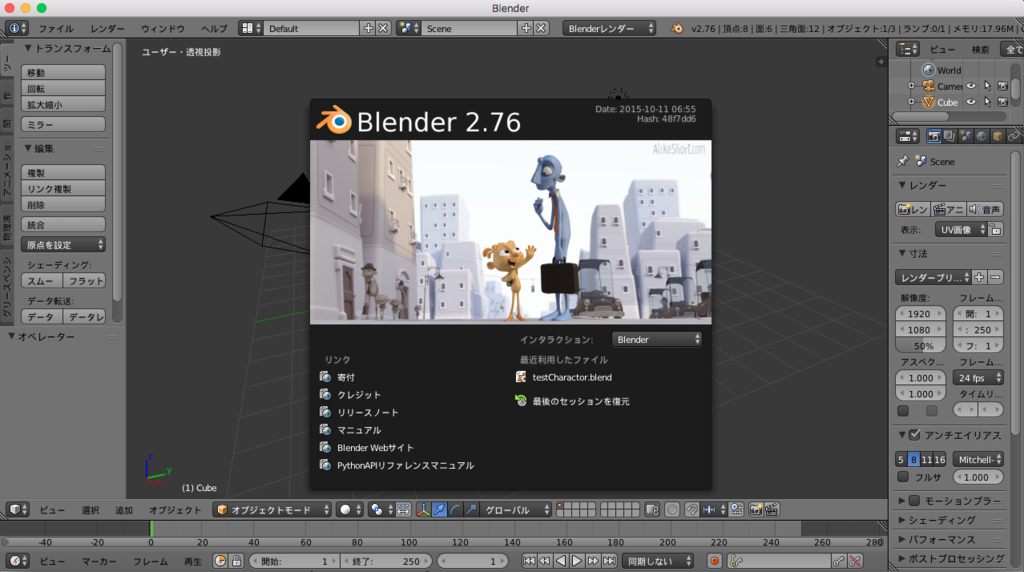Enable the フルサ checkbox
This screenshot has width=1024, height=572.
coord(903,477)
